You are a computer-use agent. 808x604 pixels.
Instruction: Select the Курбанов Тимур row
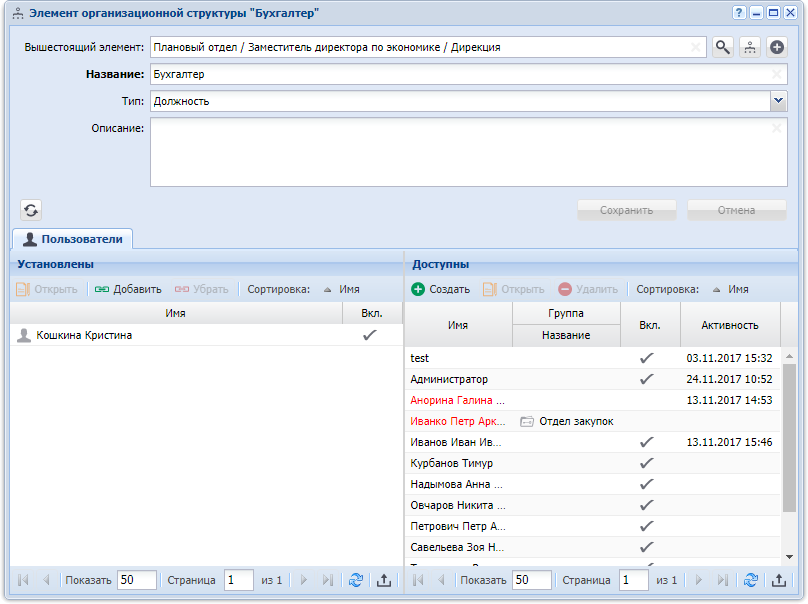click(593, 463)
